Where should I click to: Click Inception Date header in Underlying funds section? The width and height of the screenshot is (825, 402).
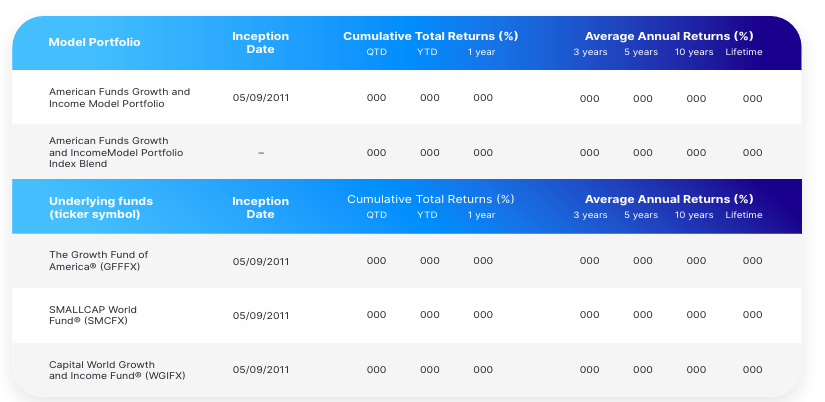260,207
